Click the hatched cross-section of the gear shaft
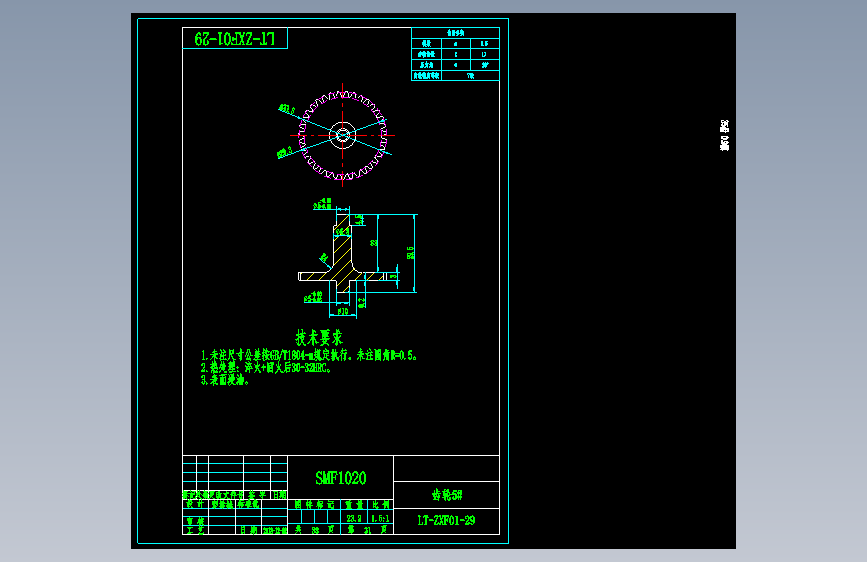This screenshot has width=867, height=562. click(x=343, y=253)
